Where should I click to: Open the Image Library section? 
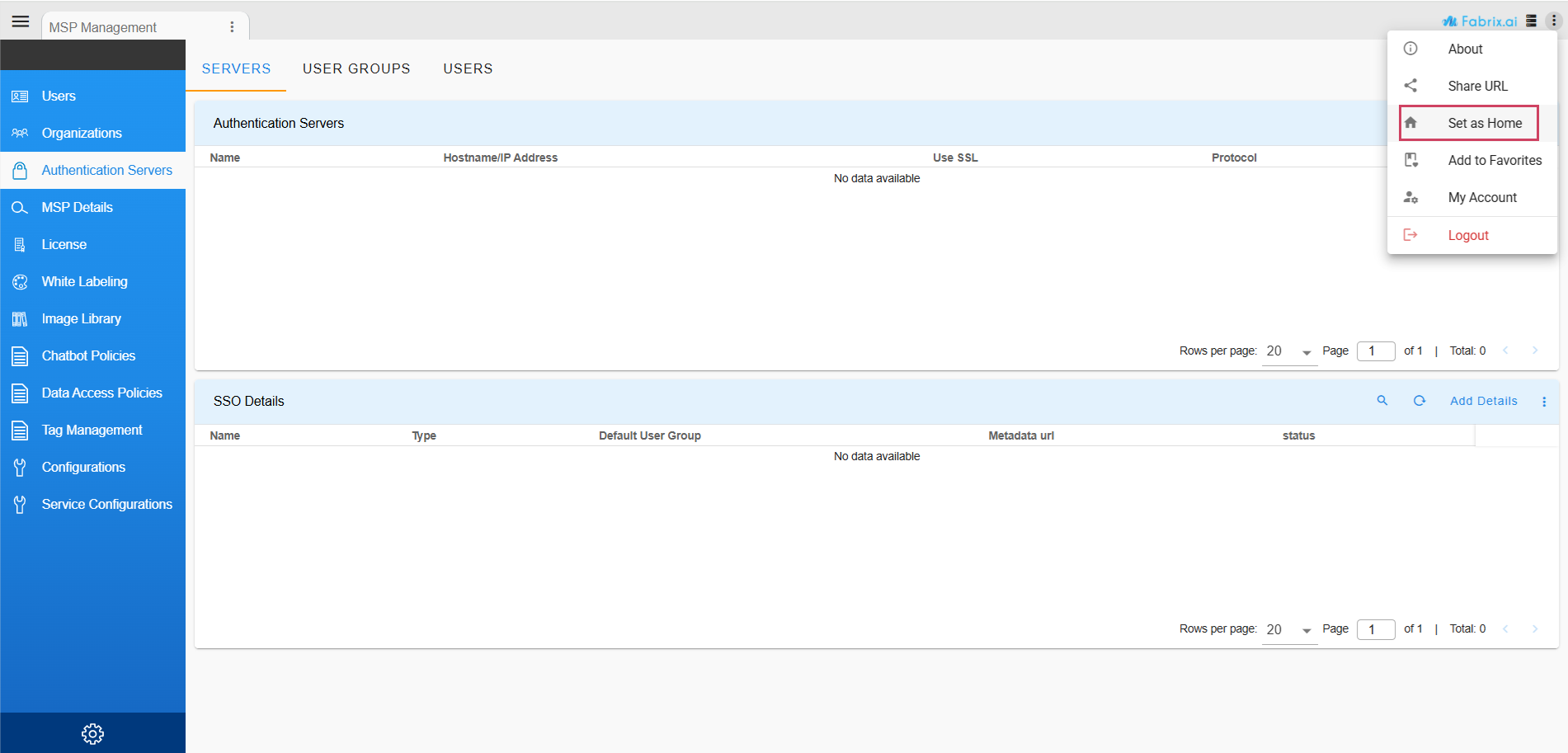tap(81, 318)
